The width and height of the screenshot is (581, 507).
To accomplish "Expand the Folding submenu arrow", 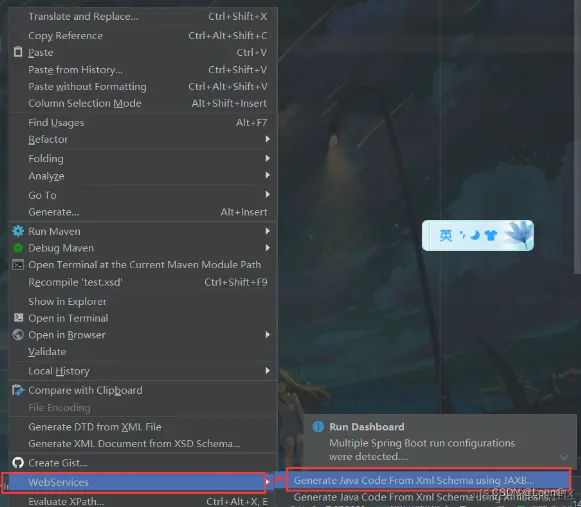I will tap(268, 158).
